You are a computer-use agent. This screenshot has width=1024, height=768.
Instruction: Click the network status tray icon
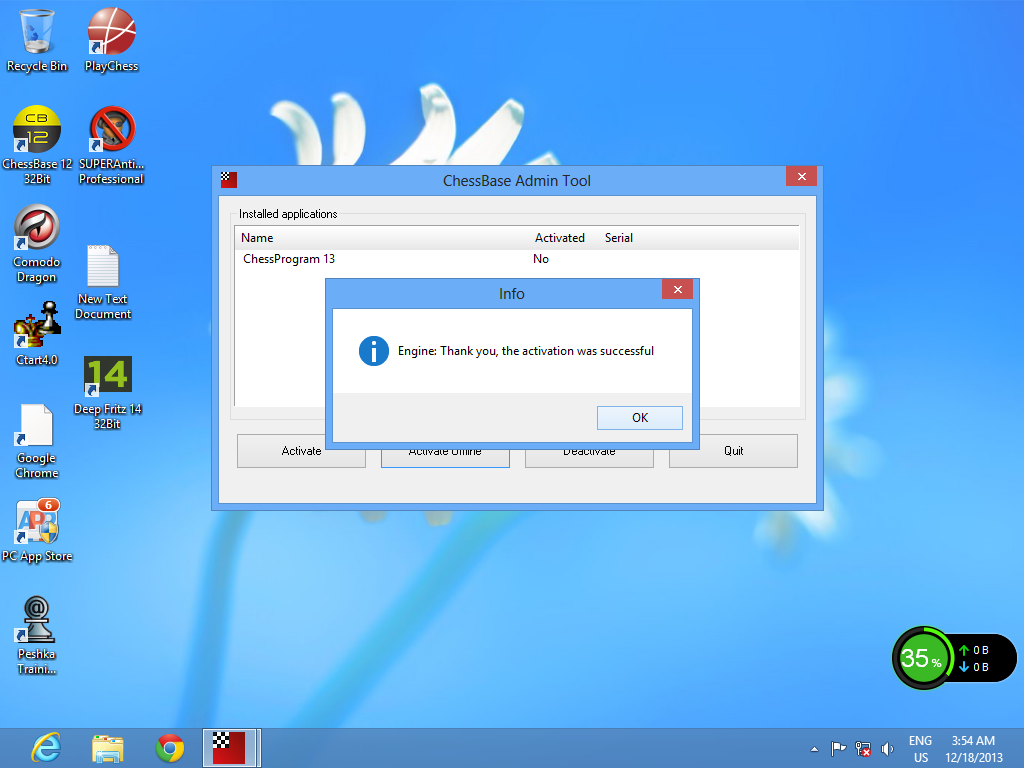tap(863, 749)
